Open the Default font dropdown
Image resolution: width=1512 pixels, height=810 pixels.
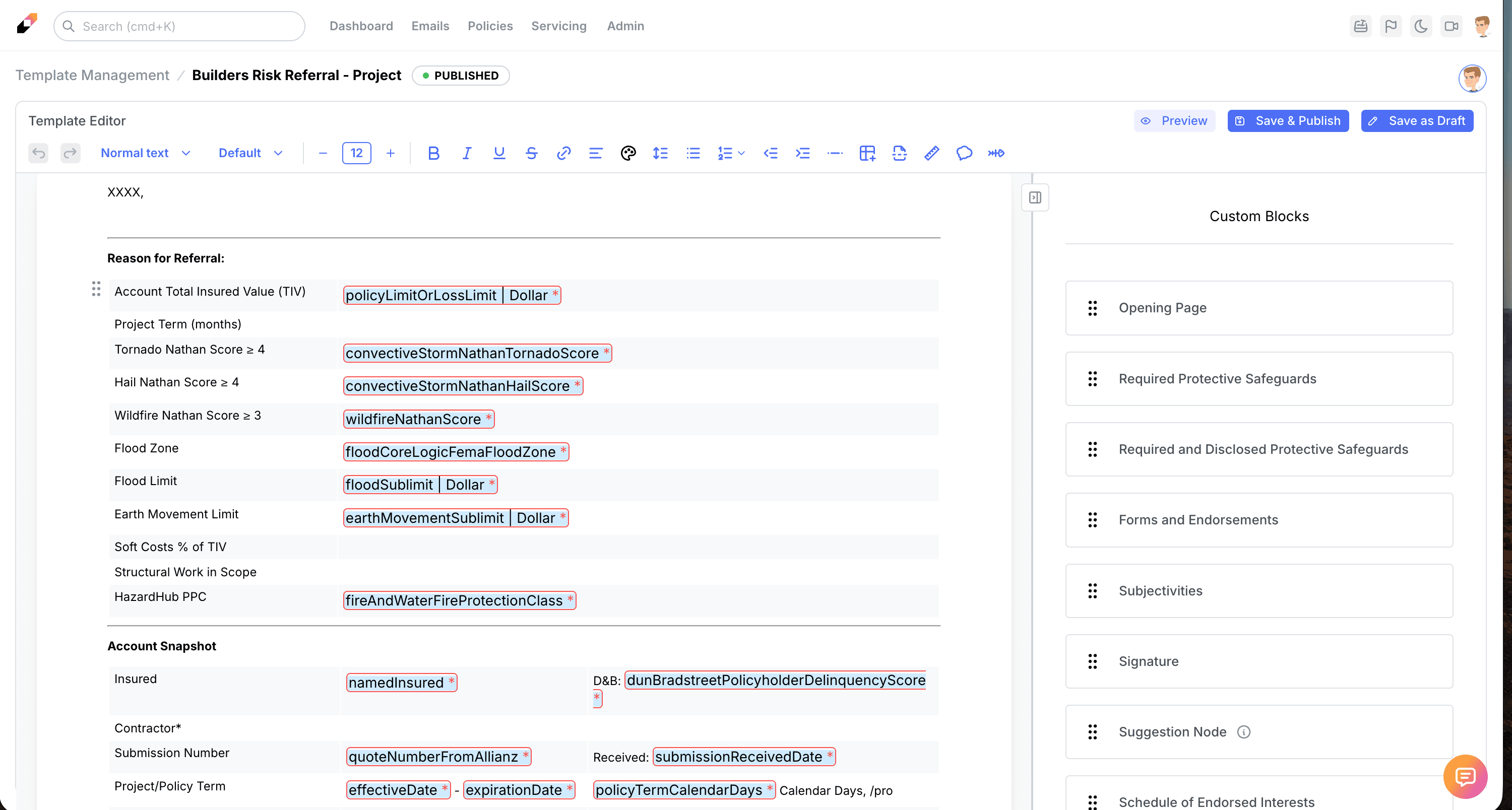[x=250, y=153]
